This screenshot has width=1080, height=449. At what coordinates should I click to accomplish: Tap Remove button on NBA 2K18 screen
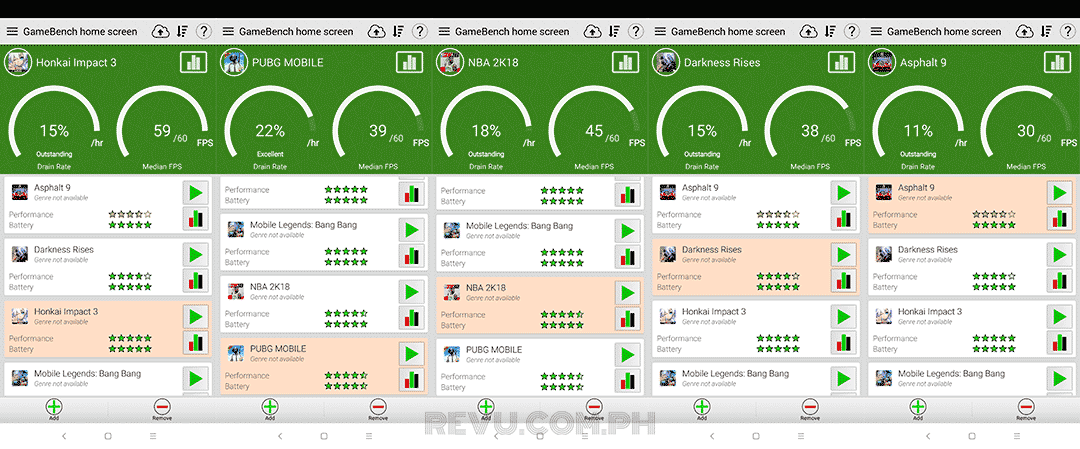tap(594, 409)
